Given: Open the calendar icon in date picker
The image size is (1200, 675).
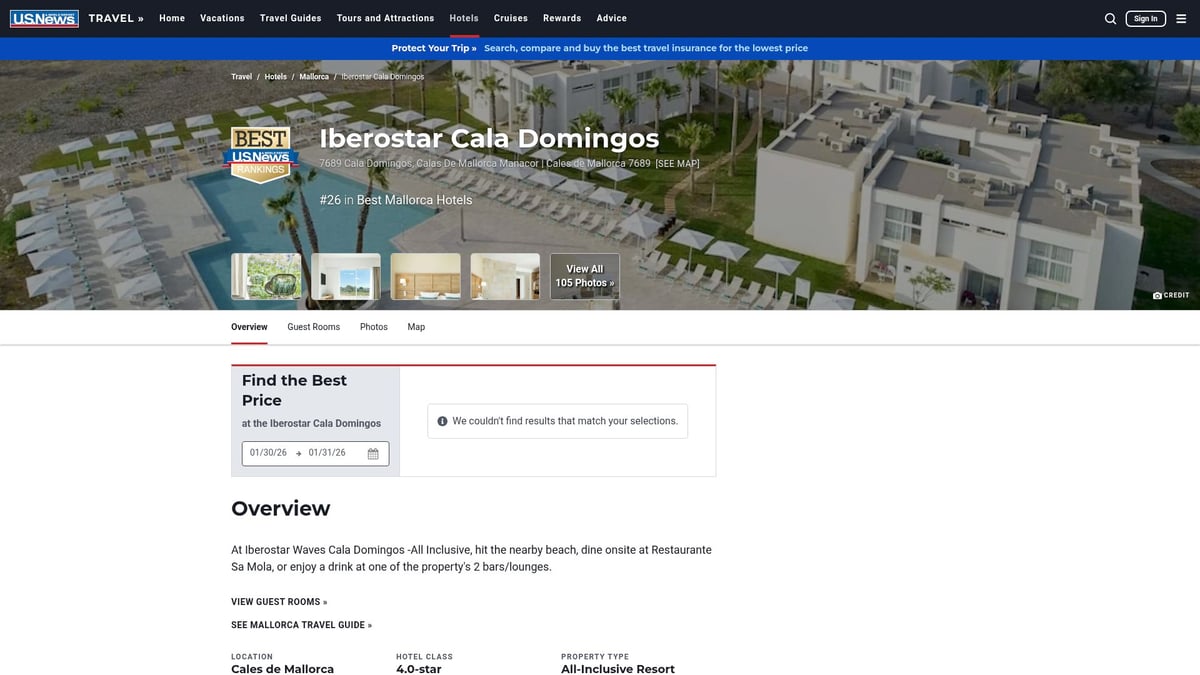Looking at the screenshot, I should (373, 453).
